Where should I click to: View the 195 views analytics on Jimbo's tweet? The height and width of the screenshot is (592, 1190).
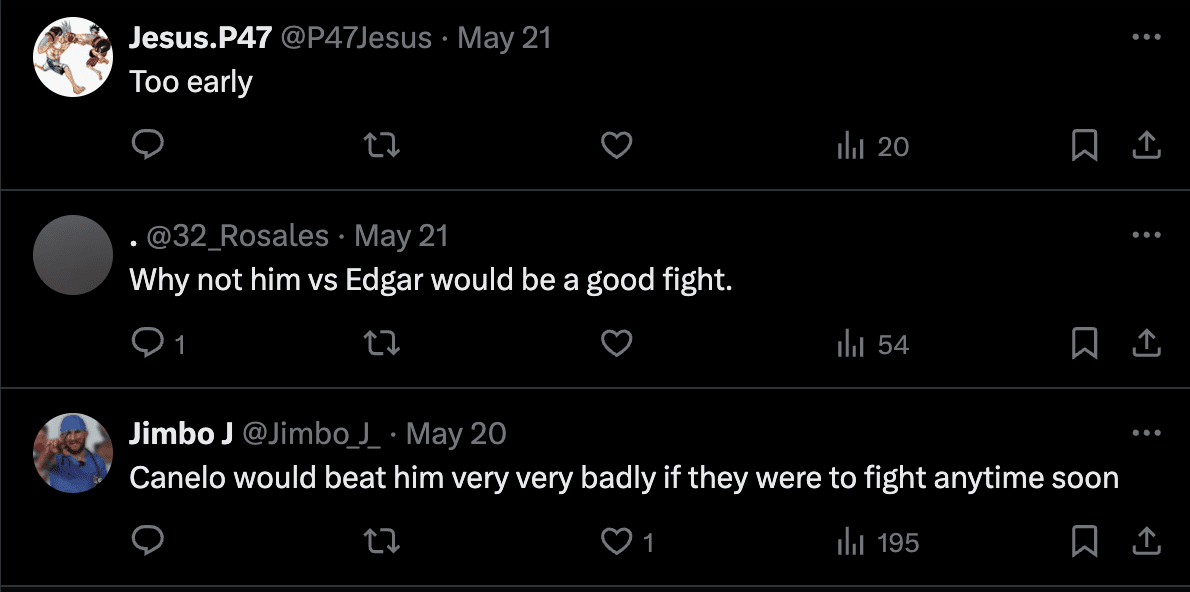[877, 542]
